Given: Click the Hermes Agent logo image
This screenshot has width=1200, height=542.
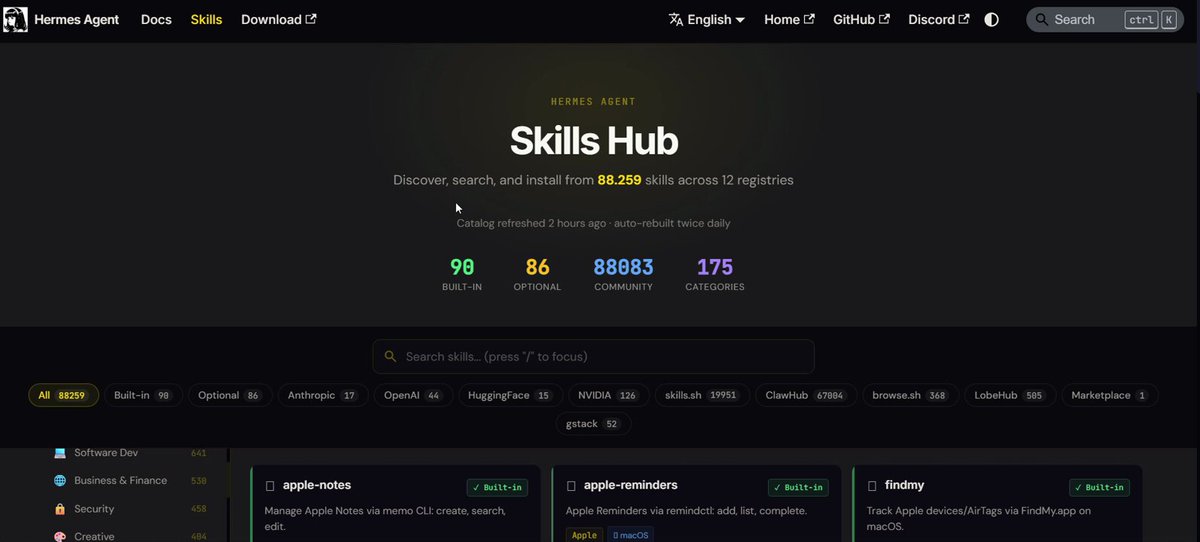Looking at the screenshot, I should pos(14,19).
